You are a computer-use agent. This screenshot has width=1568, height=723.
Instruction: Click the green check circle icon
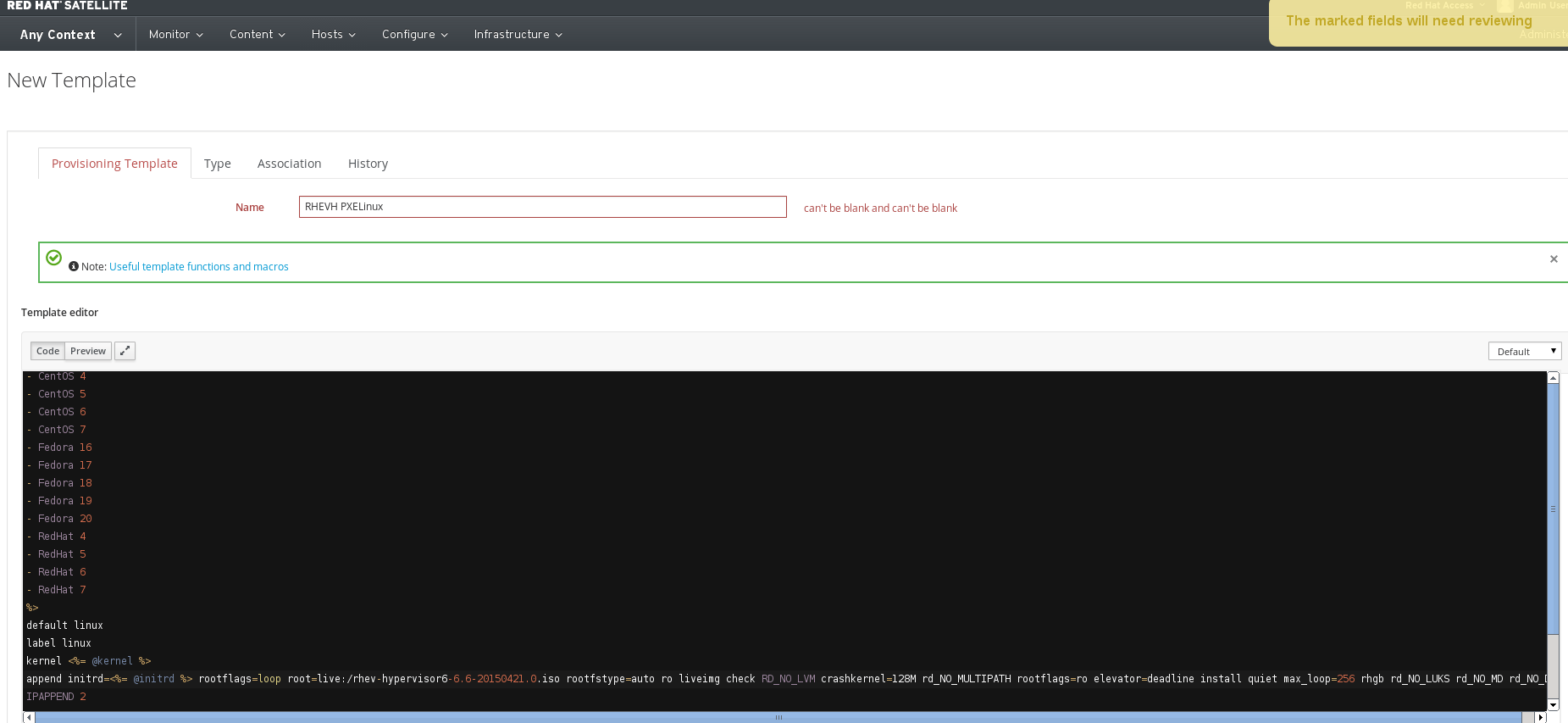53,257
